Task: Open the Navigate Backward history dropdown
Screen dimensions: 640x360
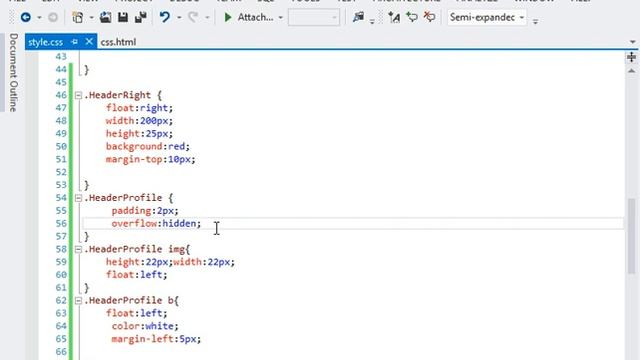Action: point(39,18)
